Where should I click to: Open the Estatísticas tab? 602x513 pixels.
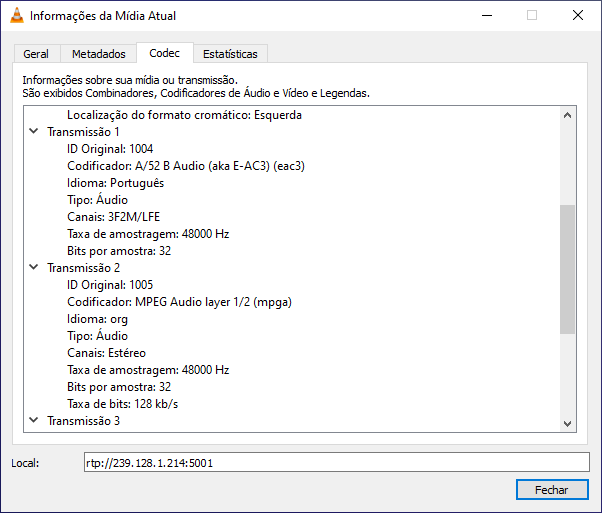coord(230,54)
